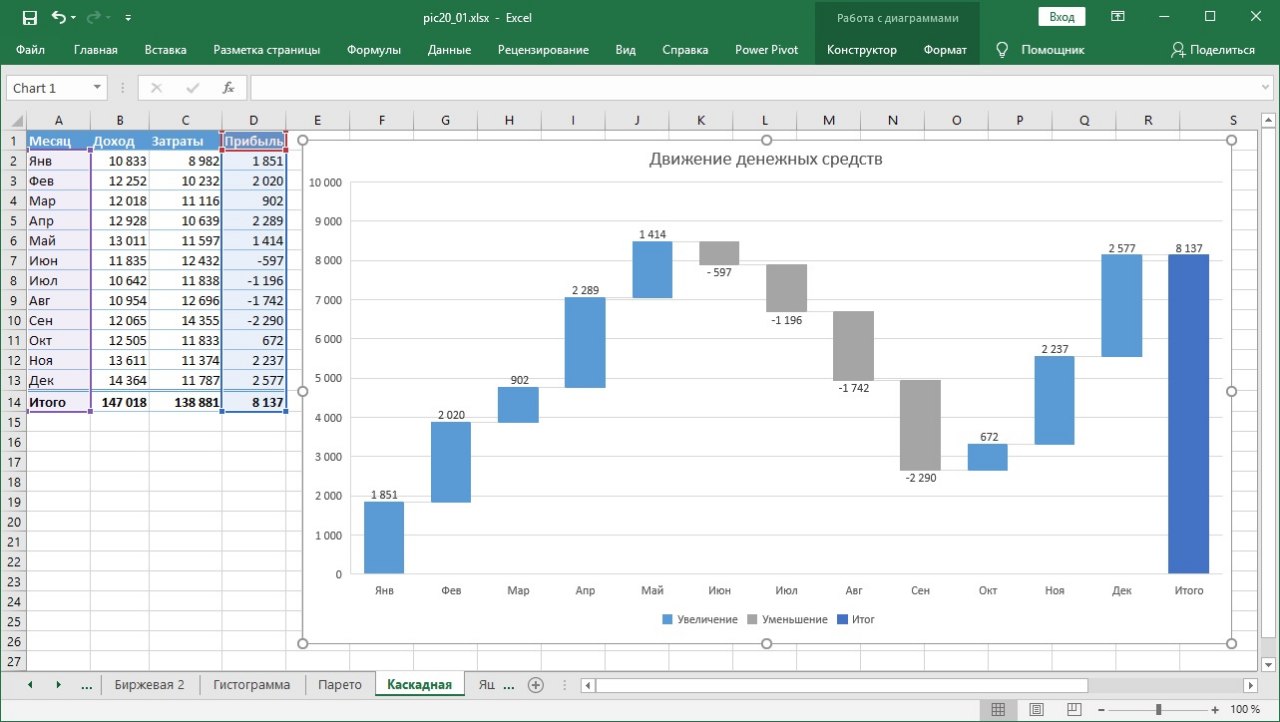Image resolution: width=1280 pixels, height=722 pixels.
Task: Open the Гистограмма sheet tab
Action: point(251,685)
